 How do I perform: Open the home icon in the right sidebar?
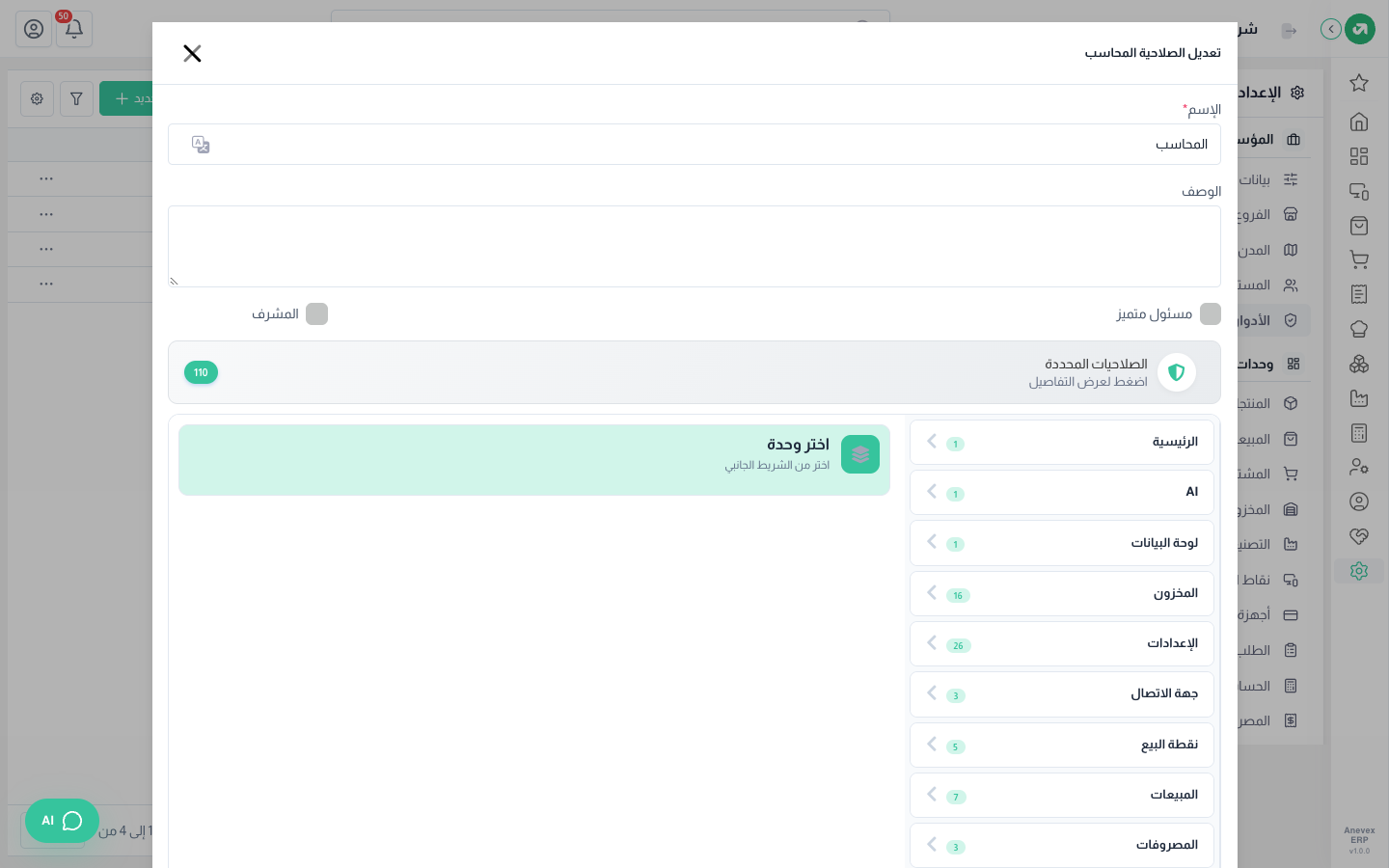(x=1359, y=122)
